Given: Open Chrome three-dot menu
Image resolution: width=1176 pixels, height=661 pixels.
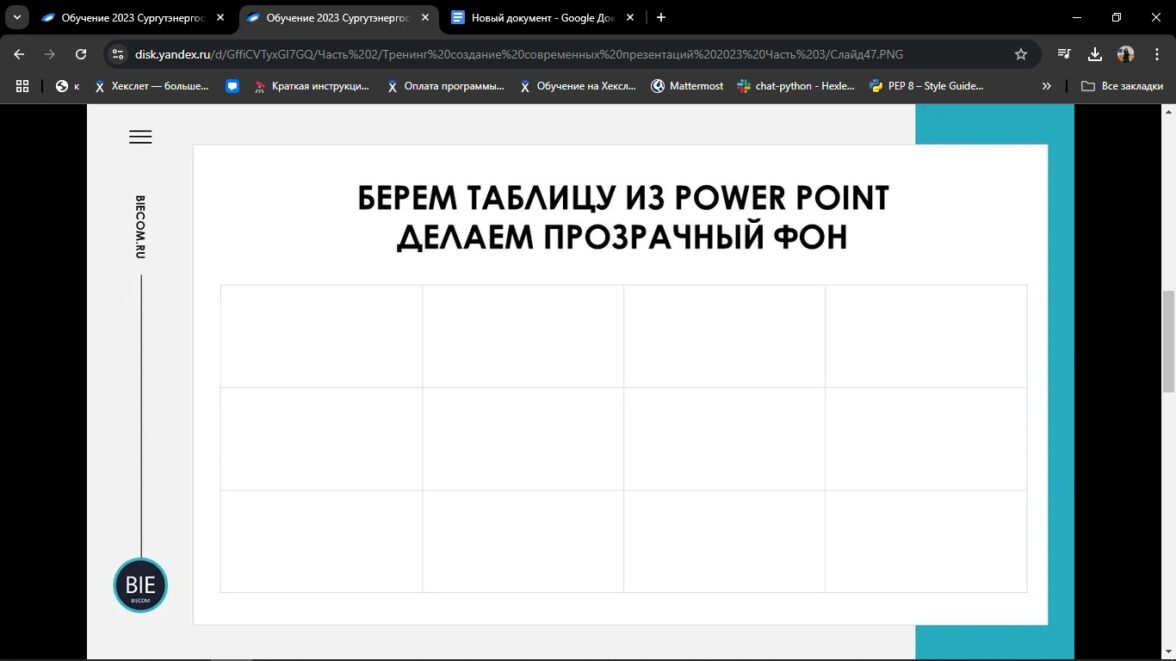Looking at the screenshot, I should 1157,54.
